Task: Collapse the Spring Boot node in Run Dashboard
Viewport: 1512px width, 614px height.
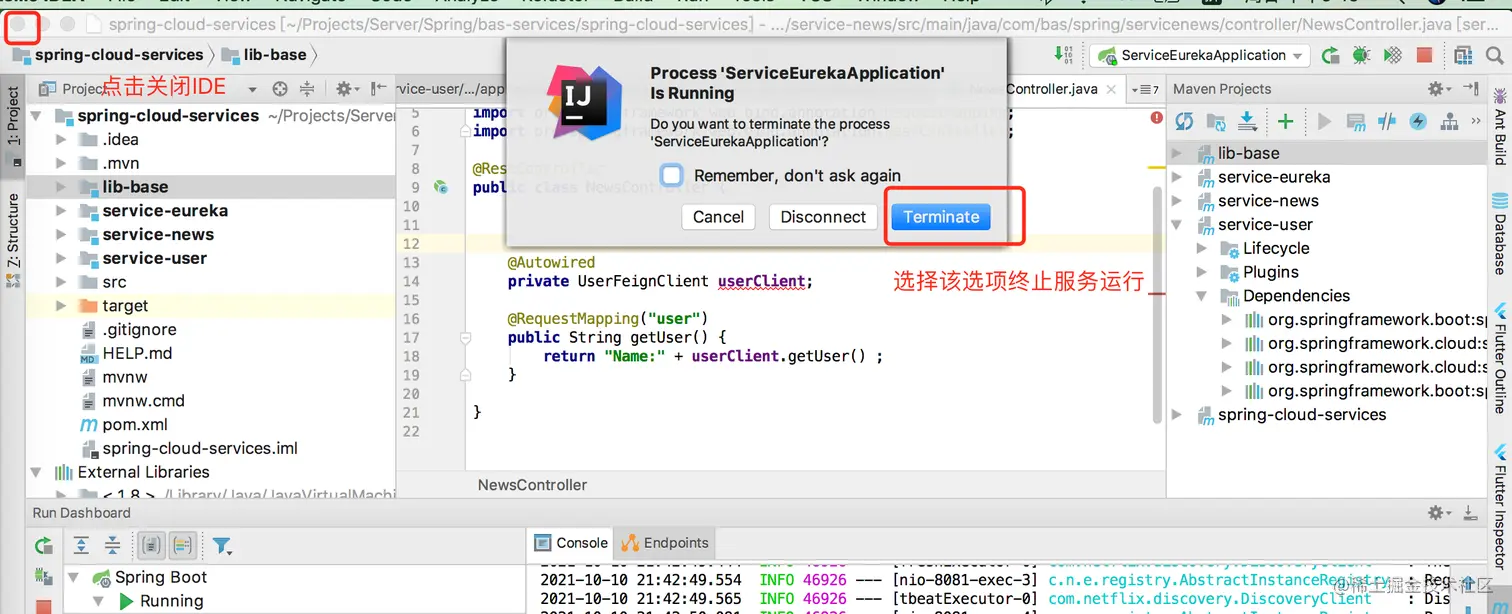Action: pos(74,578)
